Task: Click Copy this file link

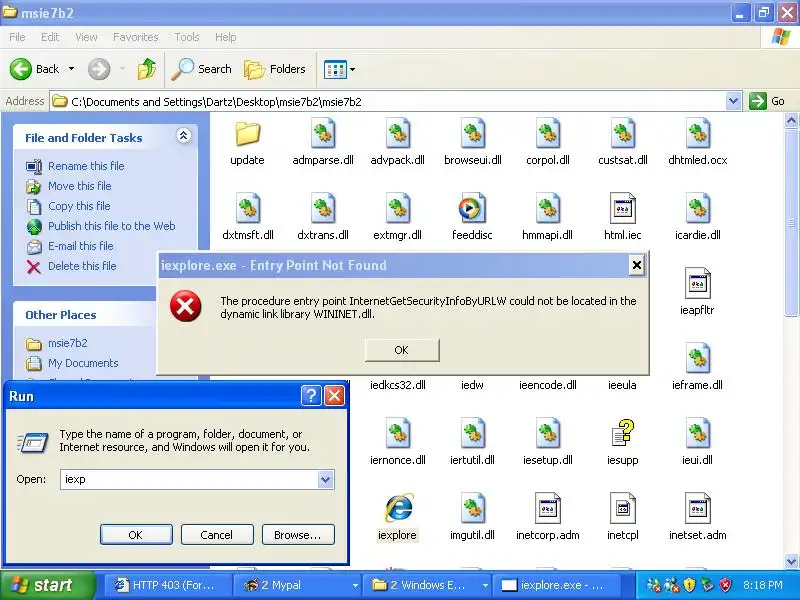Action: 79,206
